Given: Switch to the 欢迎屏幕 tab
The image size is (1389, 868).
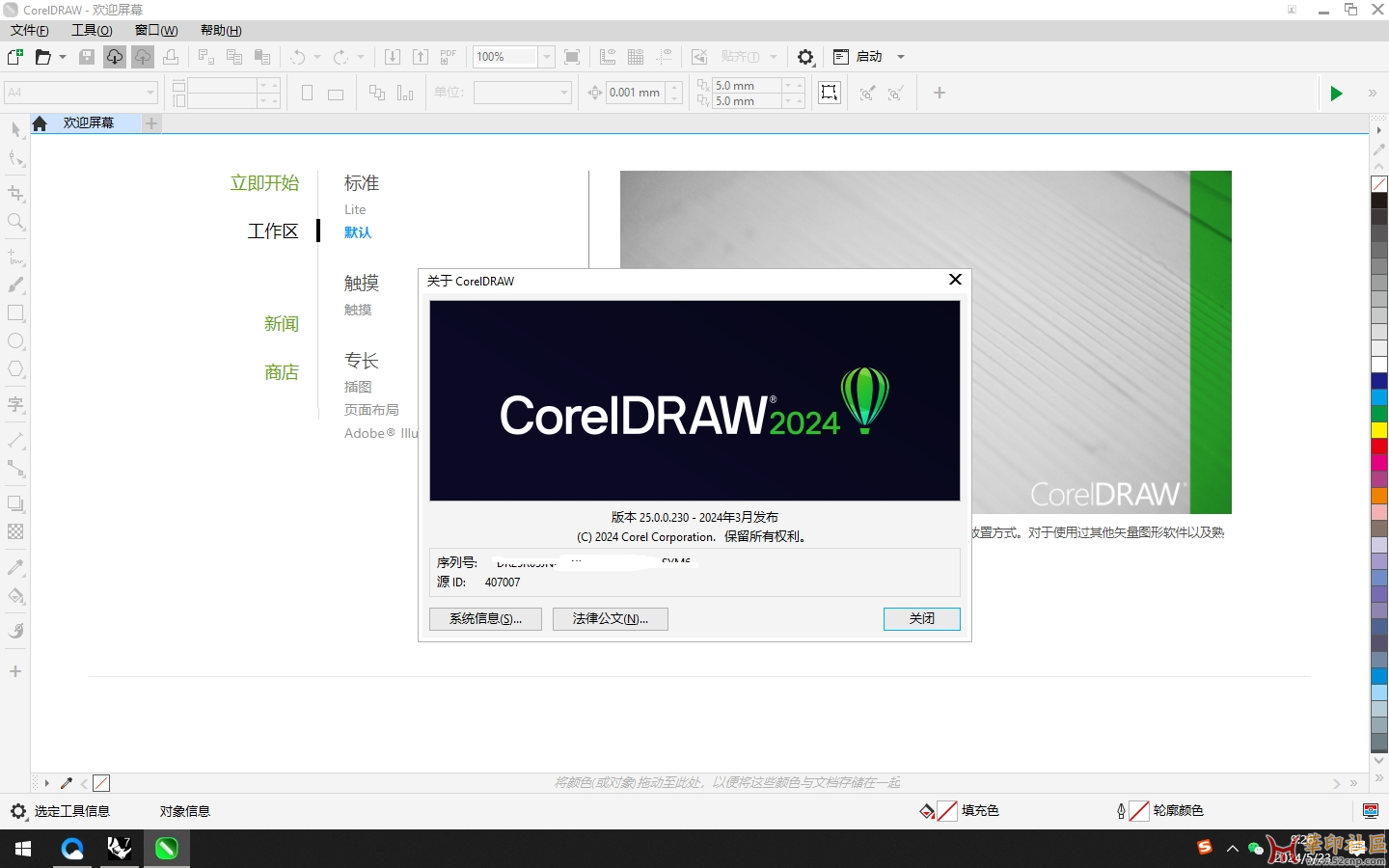Looking at the screenshot, I should (89, 123).
